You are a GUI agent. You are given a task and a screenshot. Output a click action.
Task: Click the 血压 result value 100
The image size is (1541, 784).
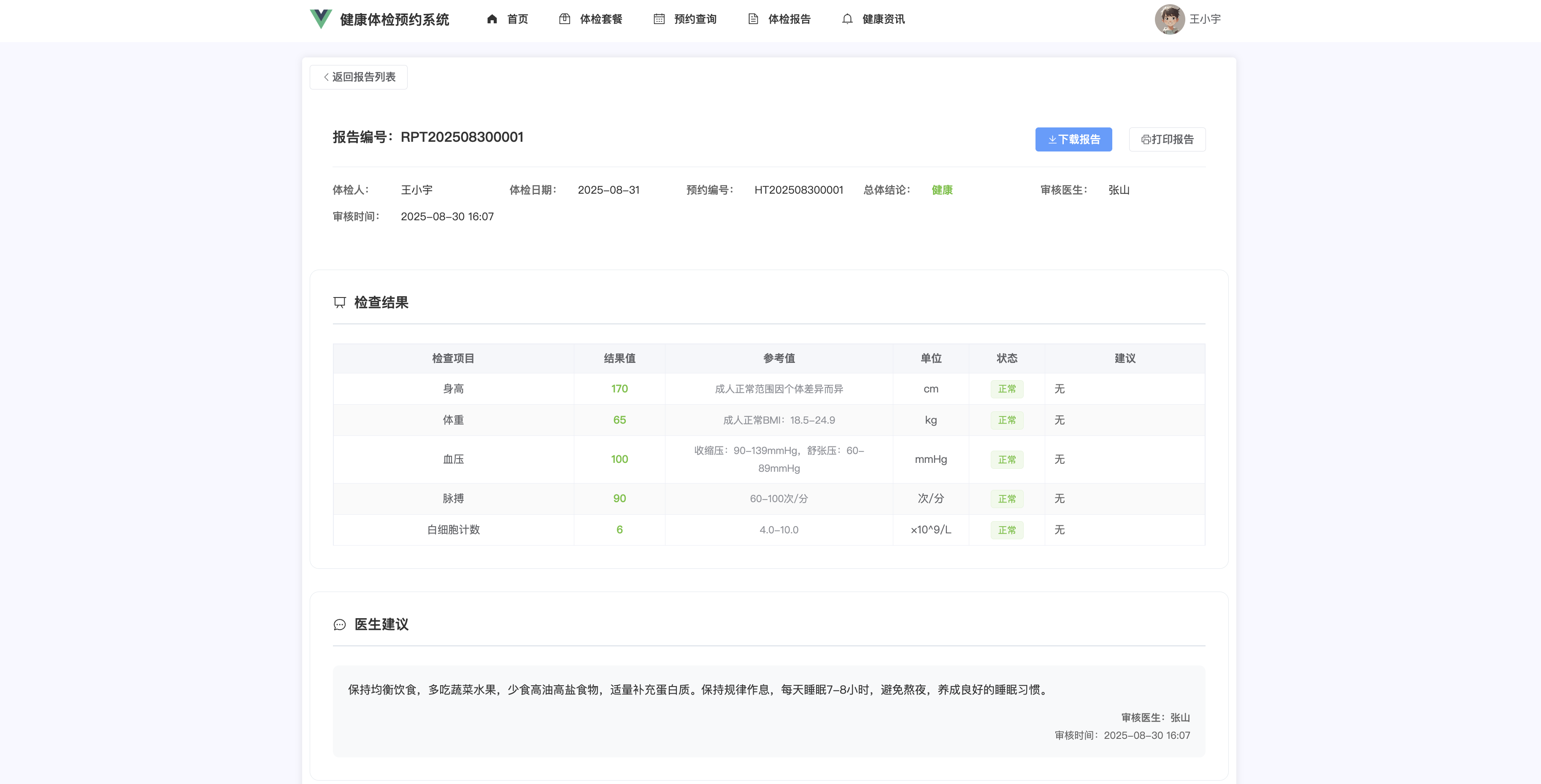[x=619, y=459]
